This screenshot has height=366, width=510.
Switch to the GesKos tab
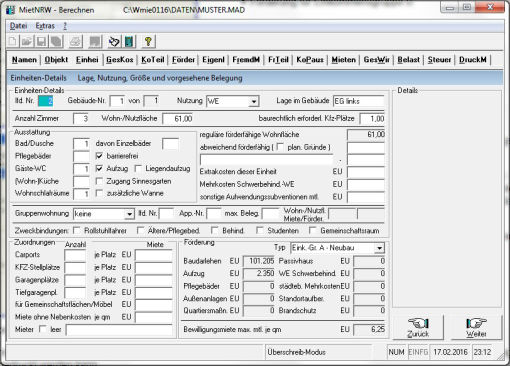pos(120,60)
